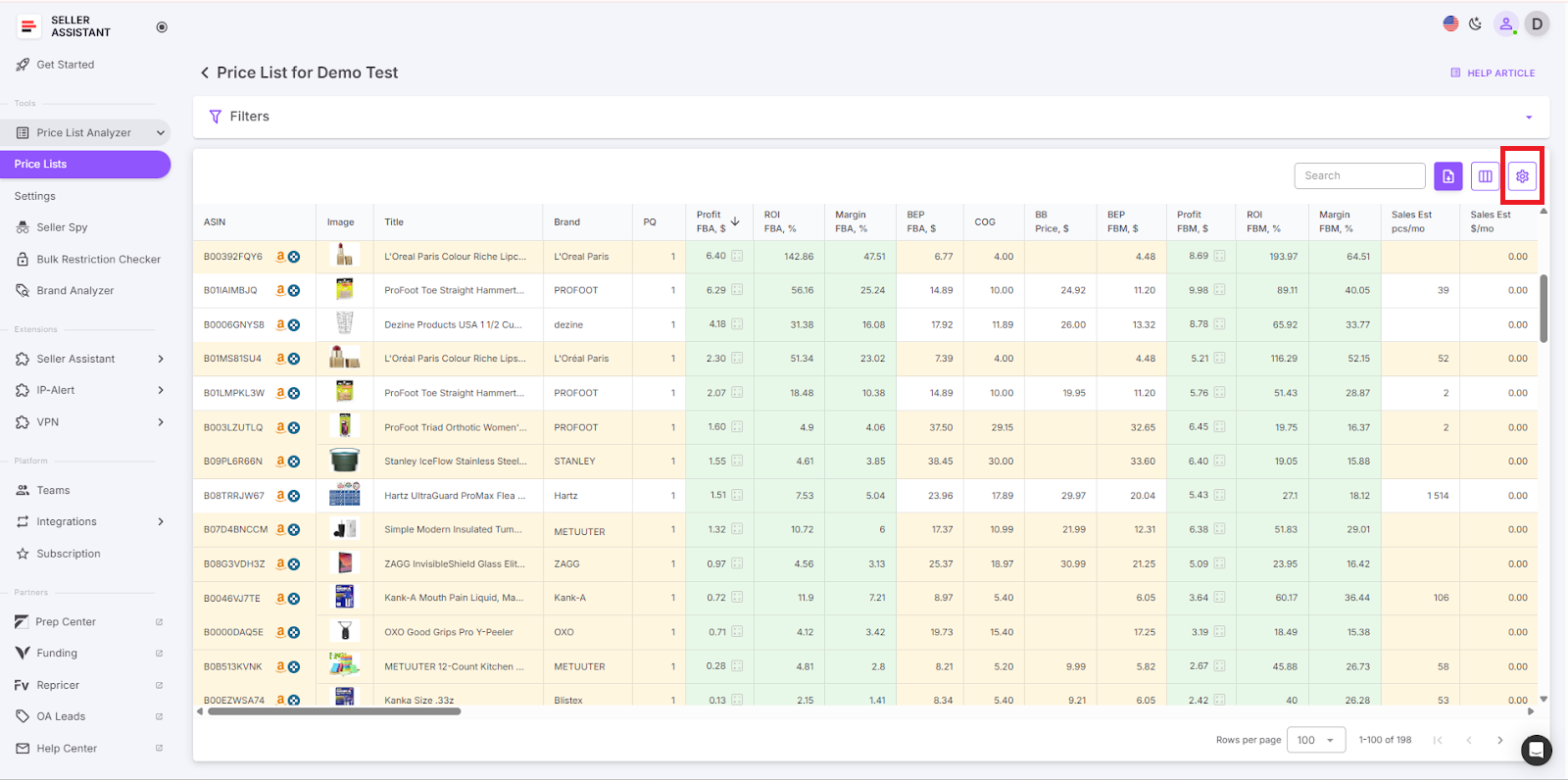Image resolution: width=1568 pixels, height=780 pixels.
Task: Open Rows per page dropdown
Action: [1316, 741]
